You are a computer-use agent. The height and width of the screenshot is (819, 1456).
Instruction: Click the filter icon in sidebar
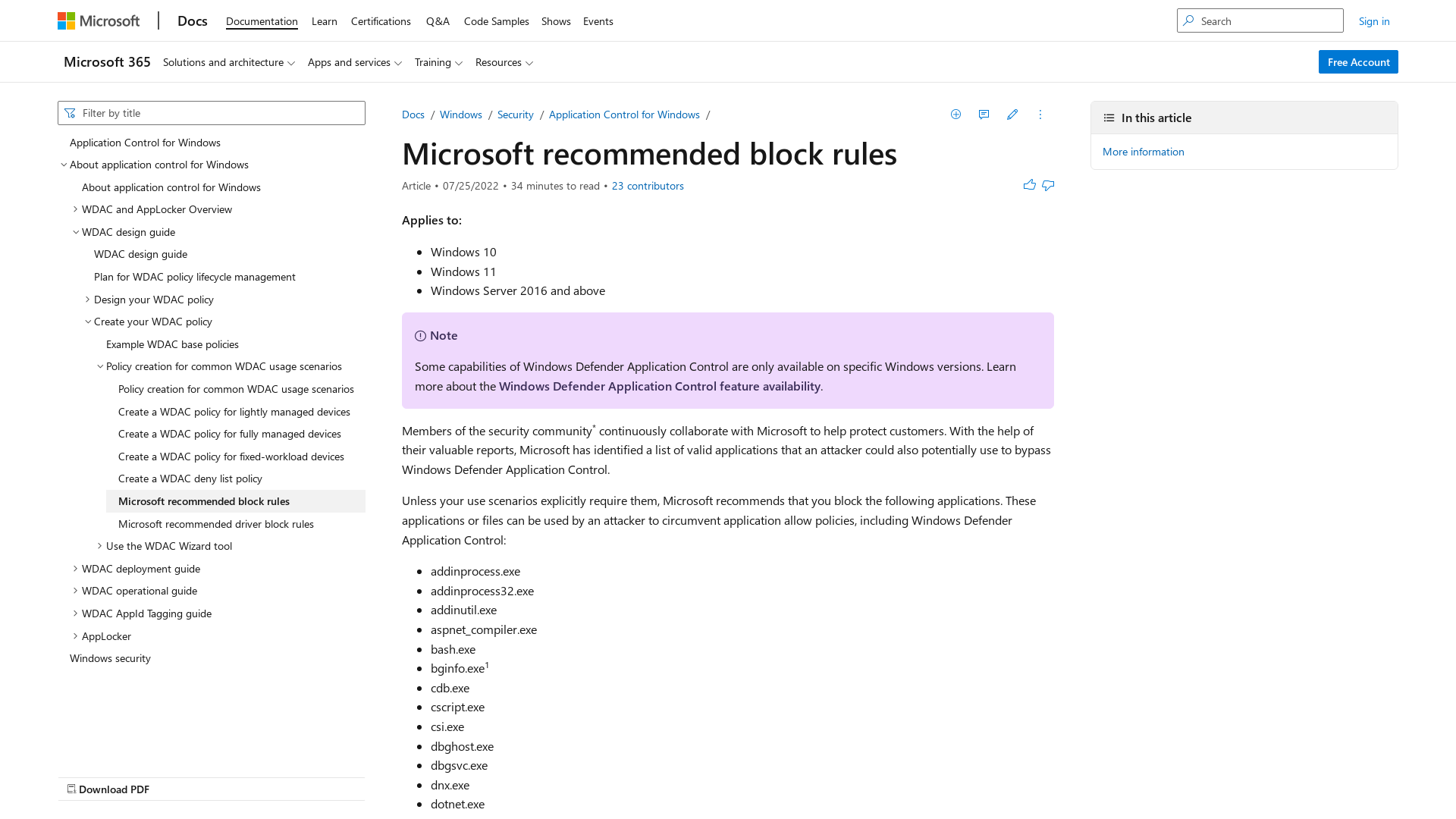pyautogui.click(x=70, y=113)
